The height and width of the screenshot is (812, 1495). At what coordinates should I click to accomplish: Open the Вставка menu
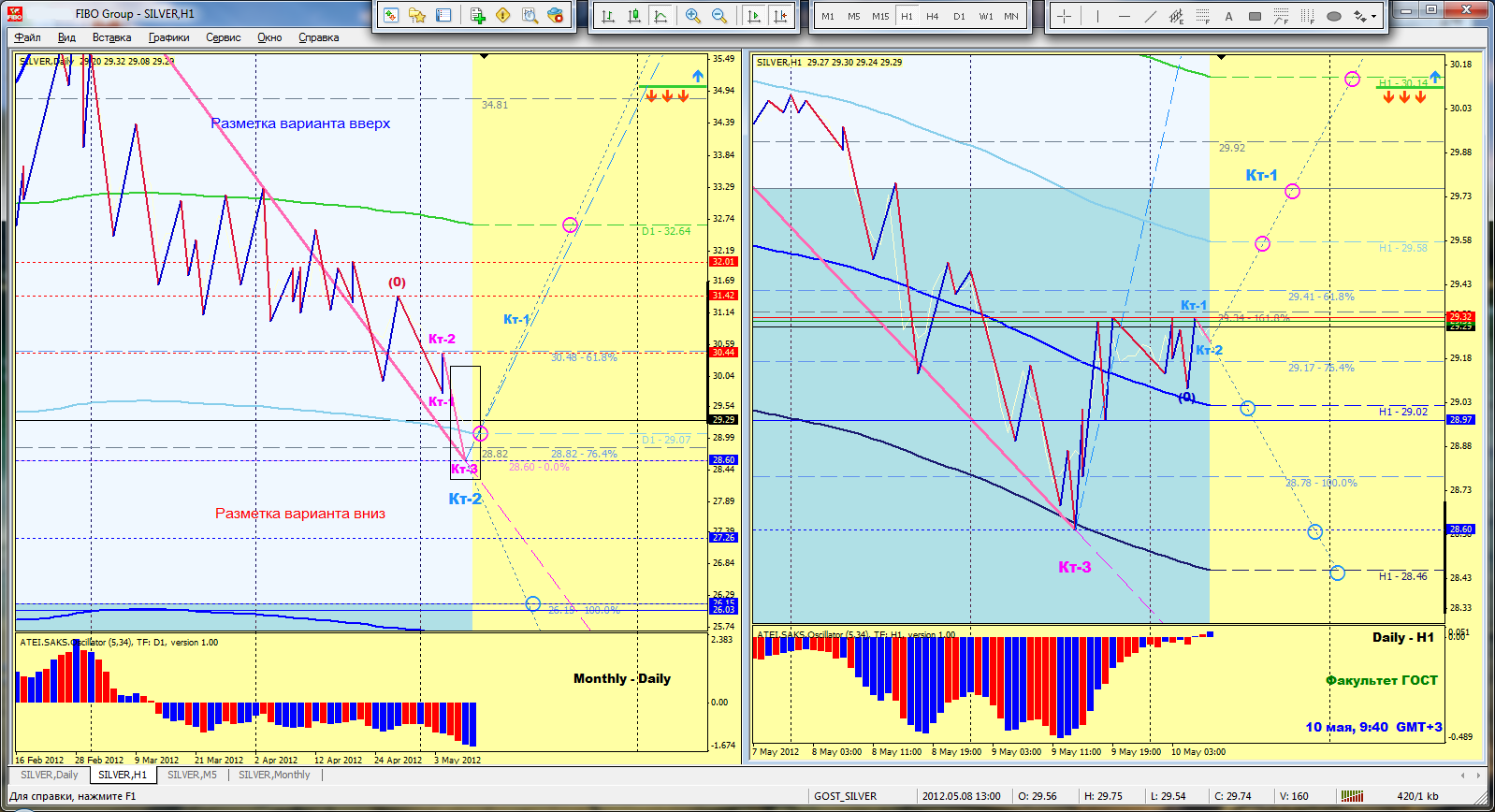tap(111, 37)
